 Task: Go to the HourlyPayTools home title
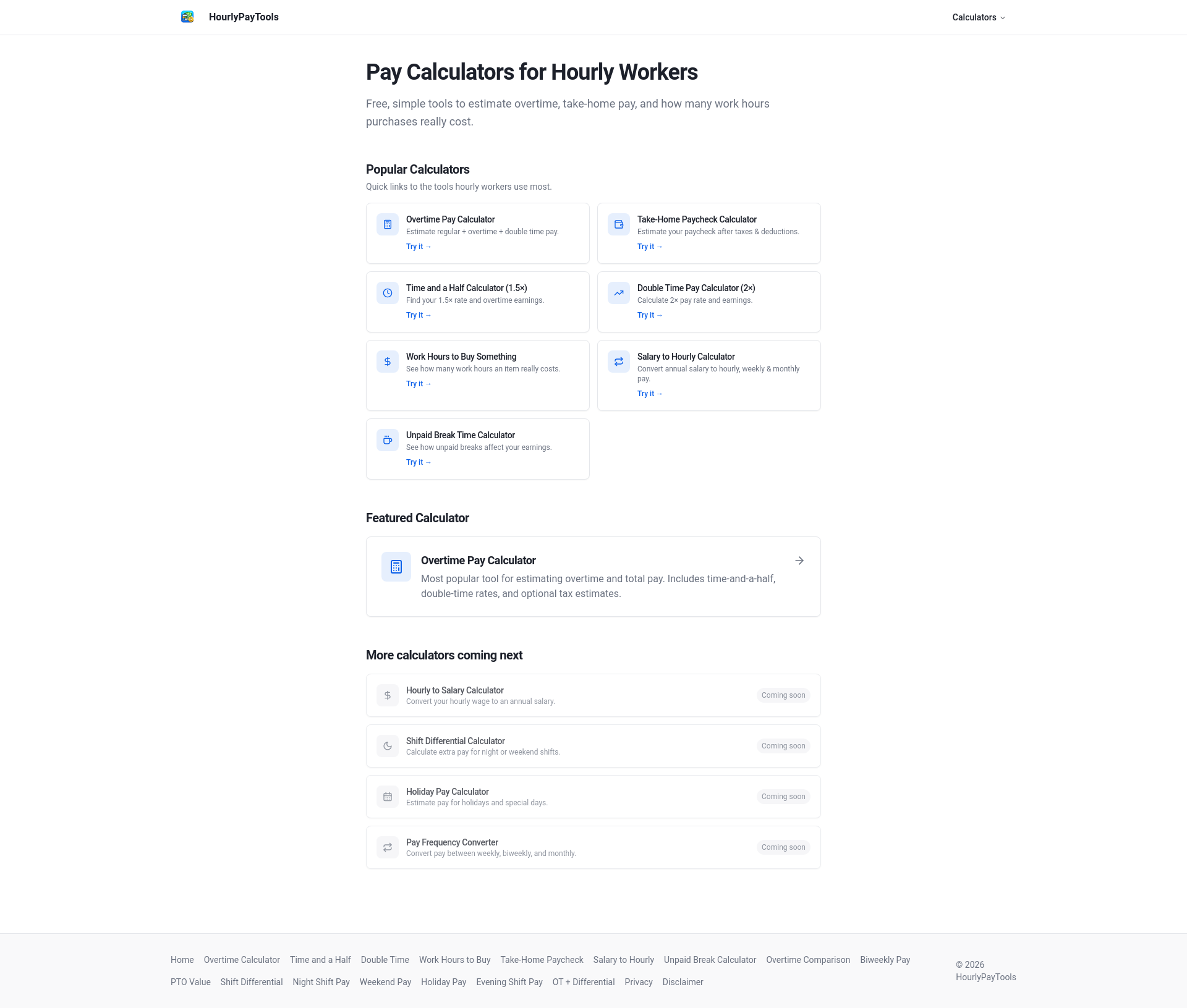point(244,17)
